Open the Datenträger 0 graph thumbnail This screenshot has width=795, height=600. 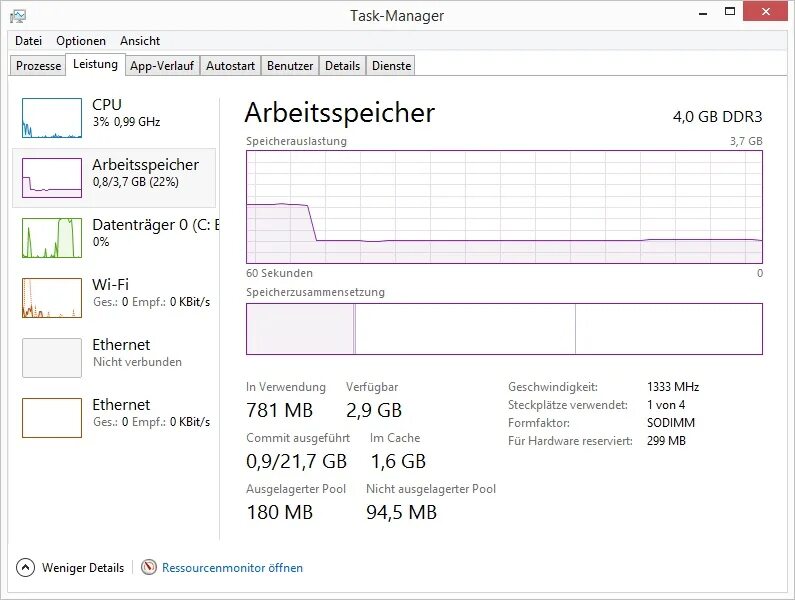52,238
